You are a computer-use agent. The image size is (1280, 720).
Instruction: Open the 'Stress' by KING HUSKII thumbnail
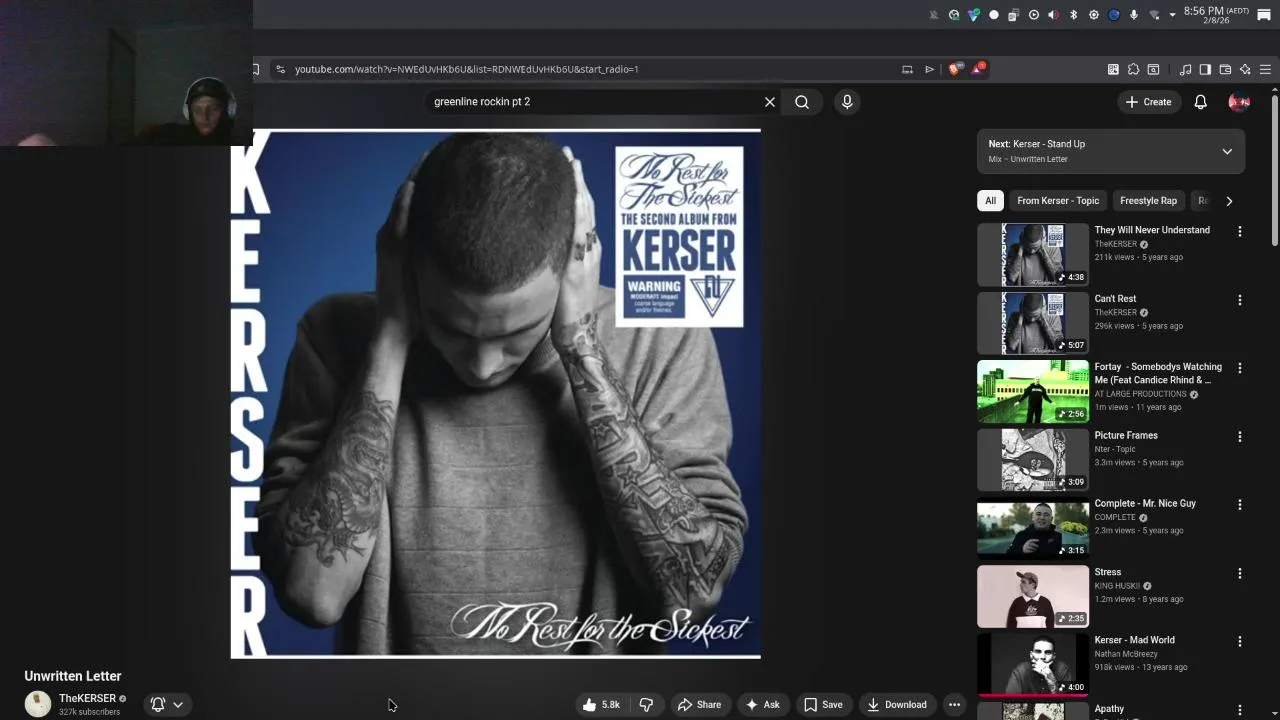coord(1033,597)
